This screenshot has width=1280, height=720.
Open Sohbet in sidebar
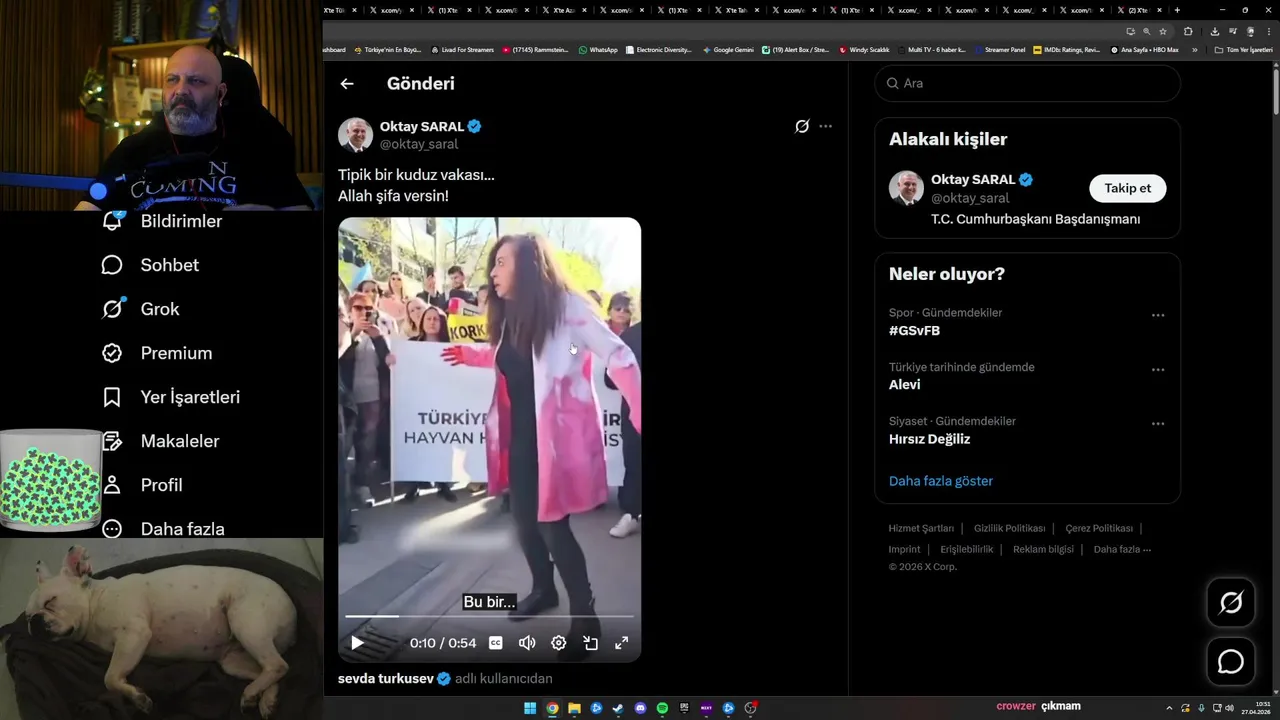pyautogui.click(x=150, y=265)
